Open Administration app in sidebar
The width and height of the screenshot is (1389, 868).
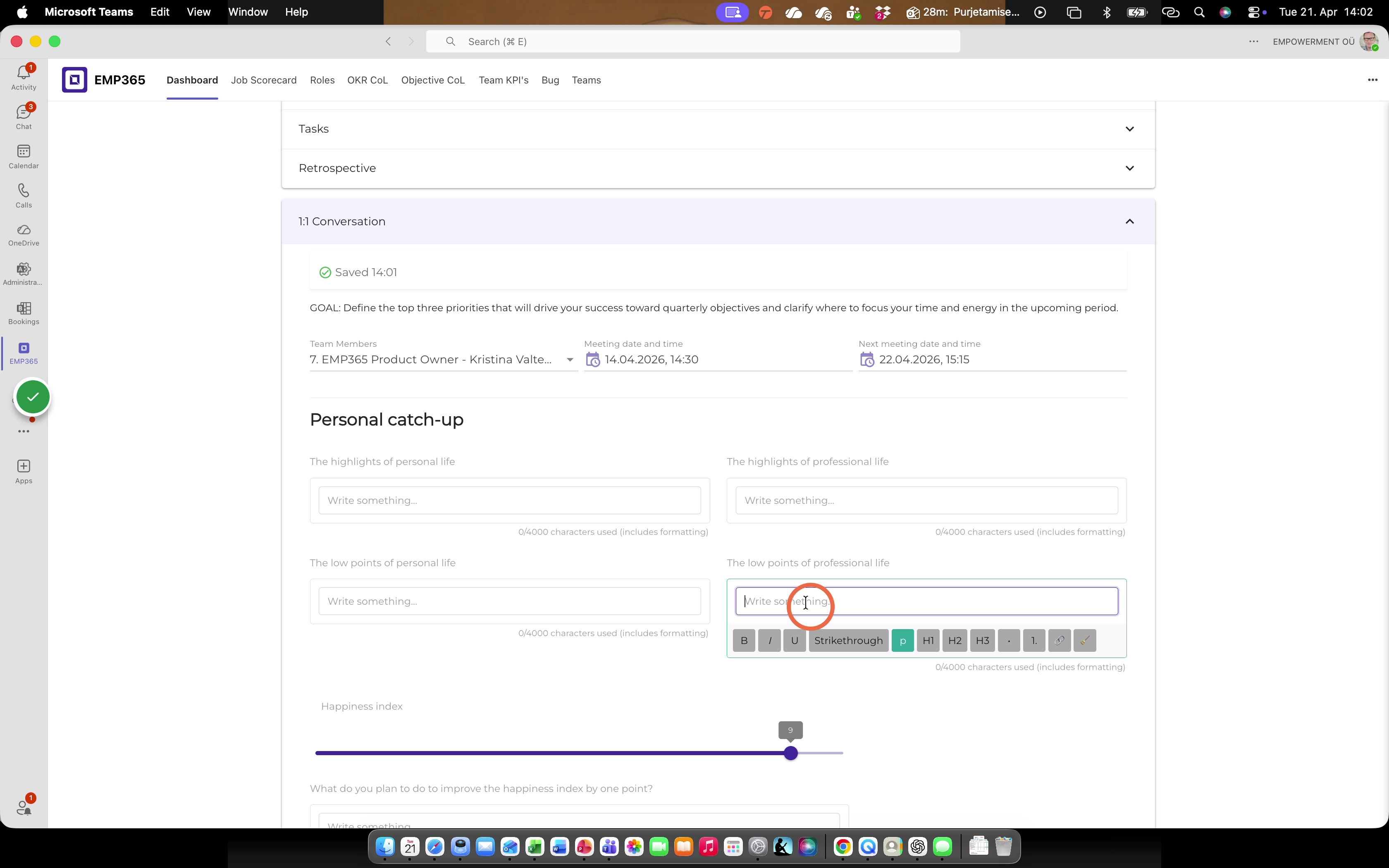(24, 274)
